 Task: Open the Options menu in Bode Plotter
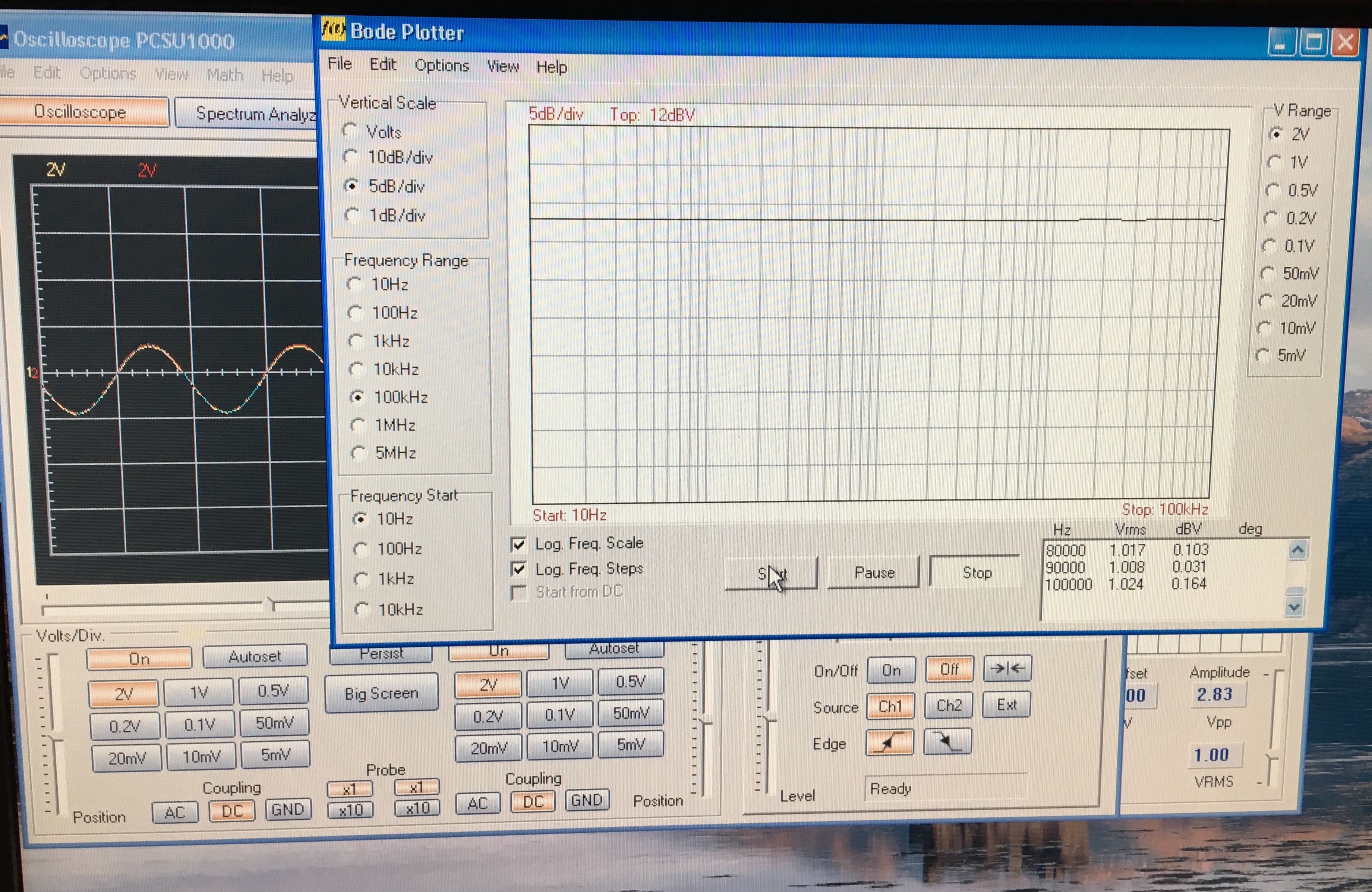[x=442, y=65]
